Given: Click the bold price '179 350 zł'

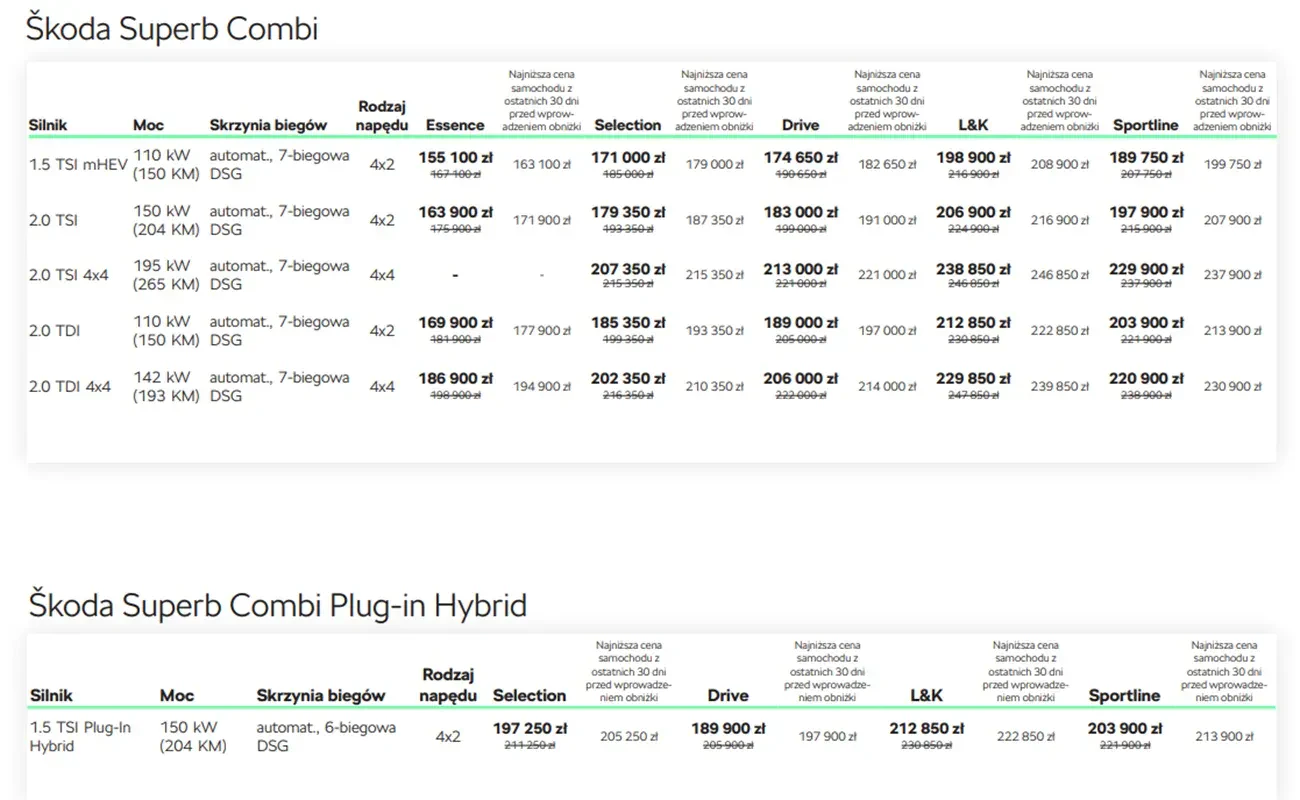Looking at the screenshot, I should (628, 213).
